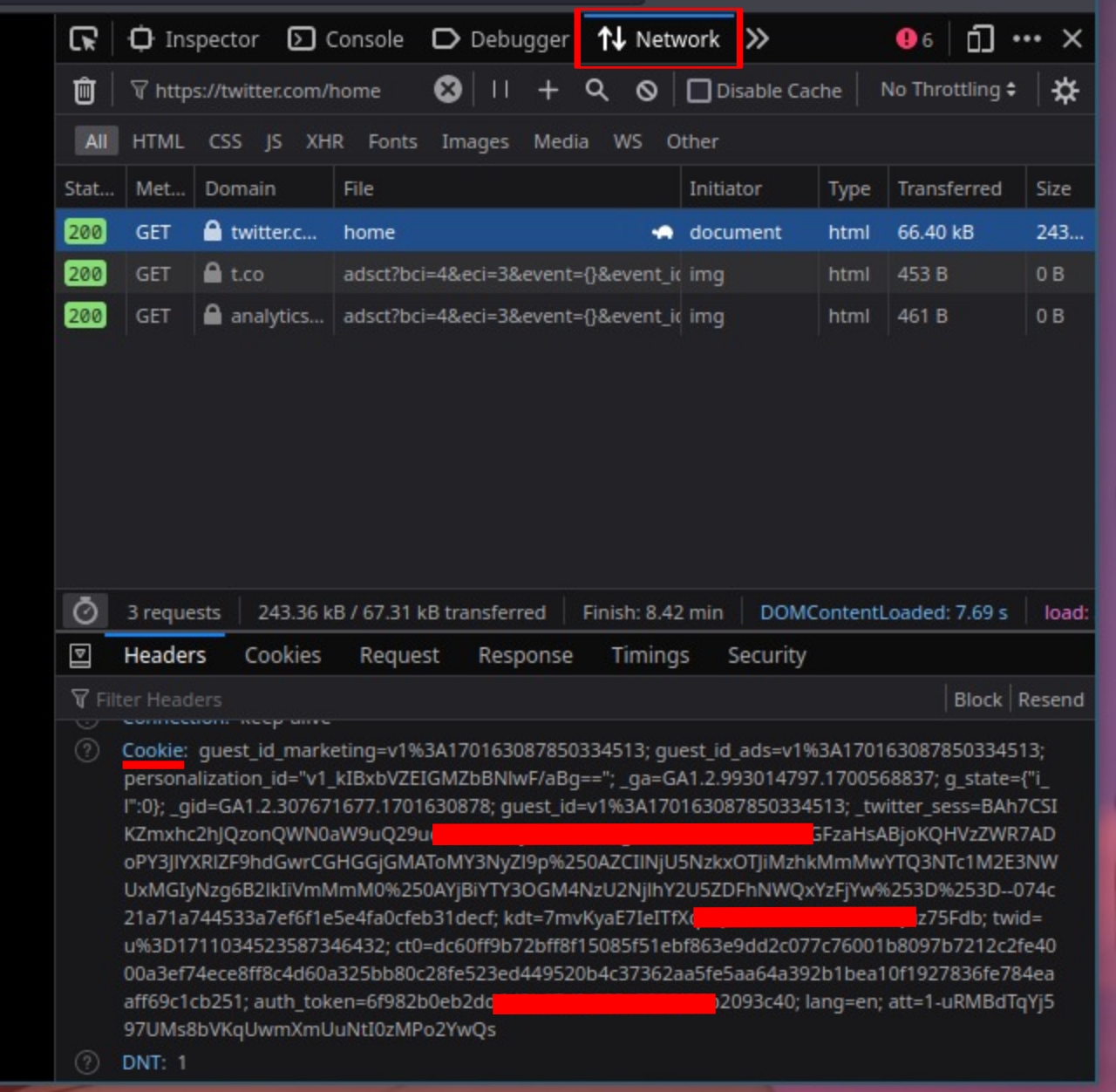Click lock icon on analytics row
Screen dimensions: 1116x1092
coord(212,315)
